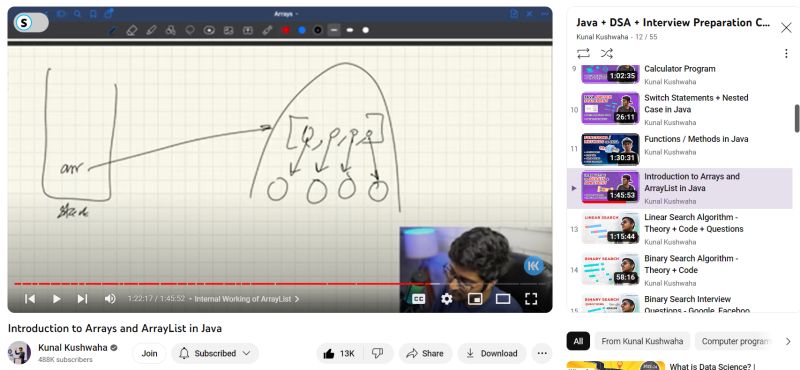Screen dimensions: 800x370
Task: Open playlist options menu
Action: pyautogui.click(x=786, y=54)
